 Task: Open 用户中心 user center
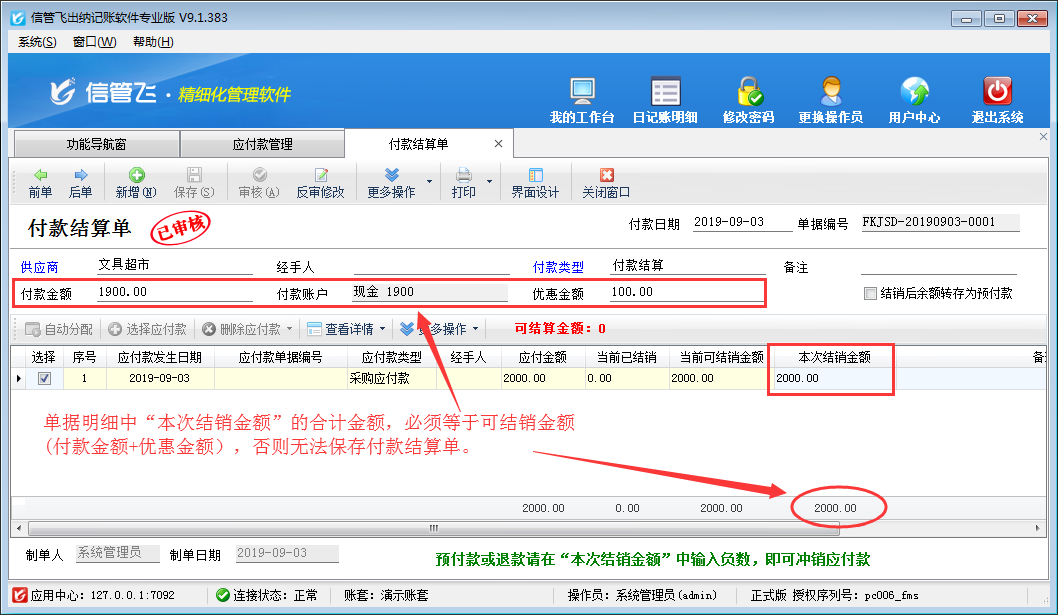pyautogui.click(x=914, y=99)
